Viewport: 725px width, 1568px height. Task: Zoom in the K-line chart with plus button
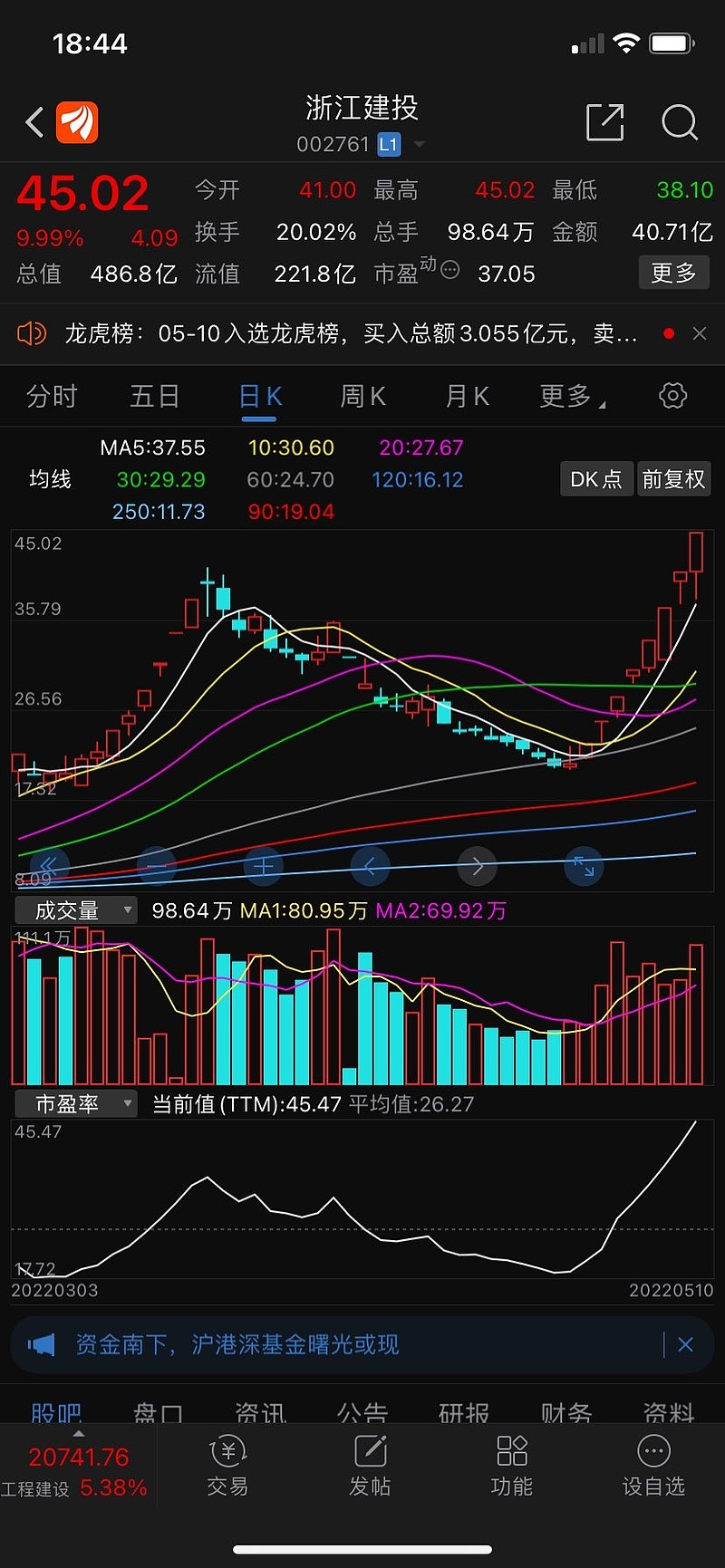(x=264, y=867)
